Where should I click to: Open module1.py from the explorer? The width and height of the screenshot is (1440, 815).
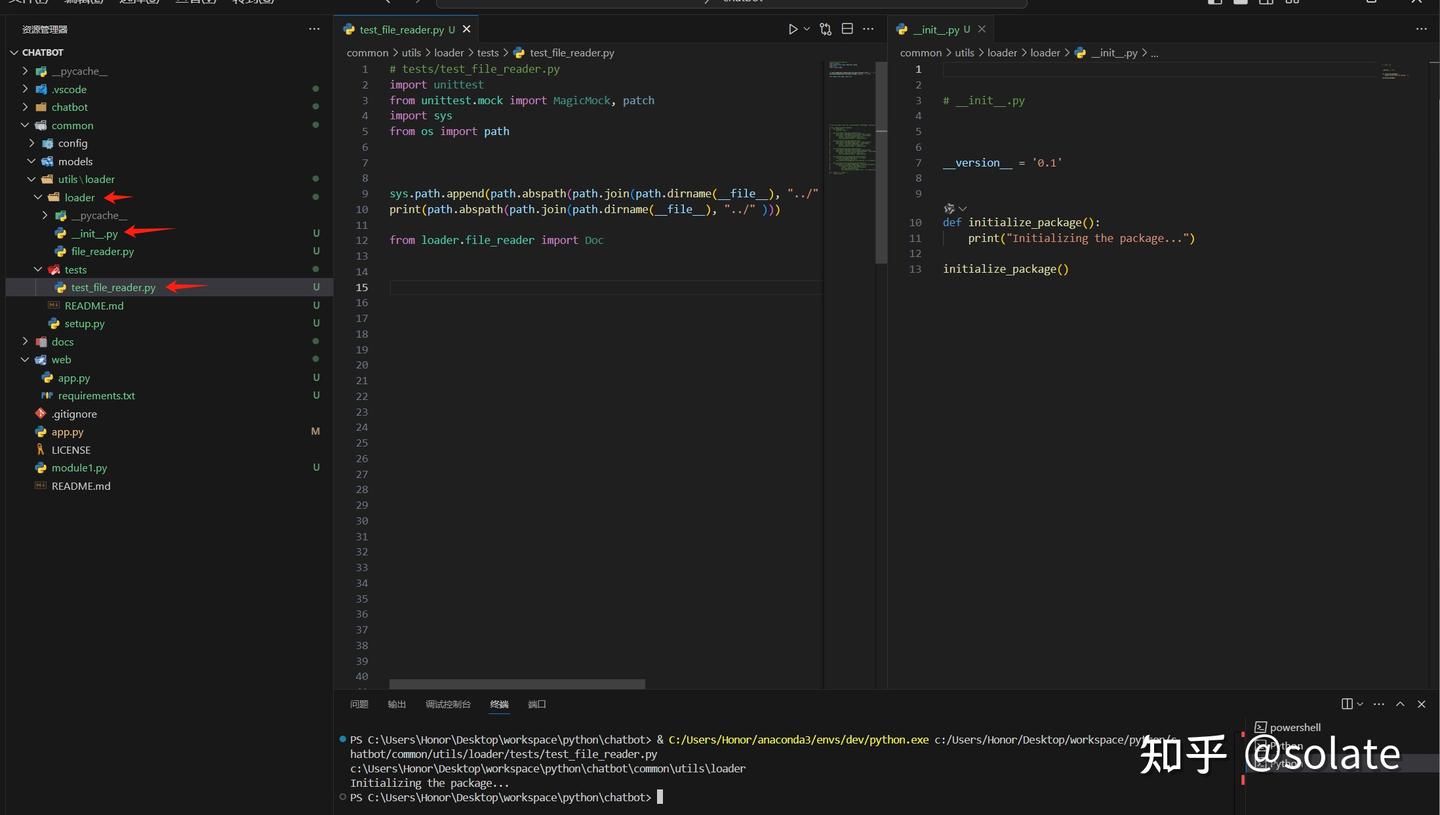[x=79, y=468]
